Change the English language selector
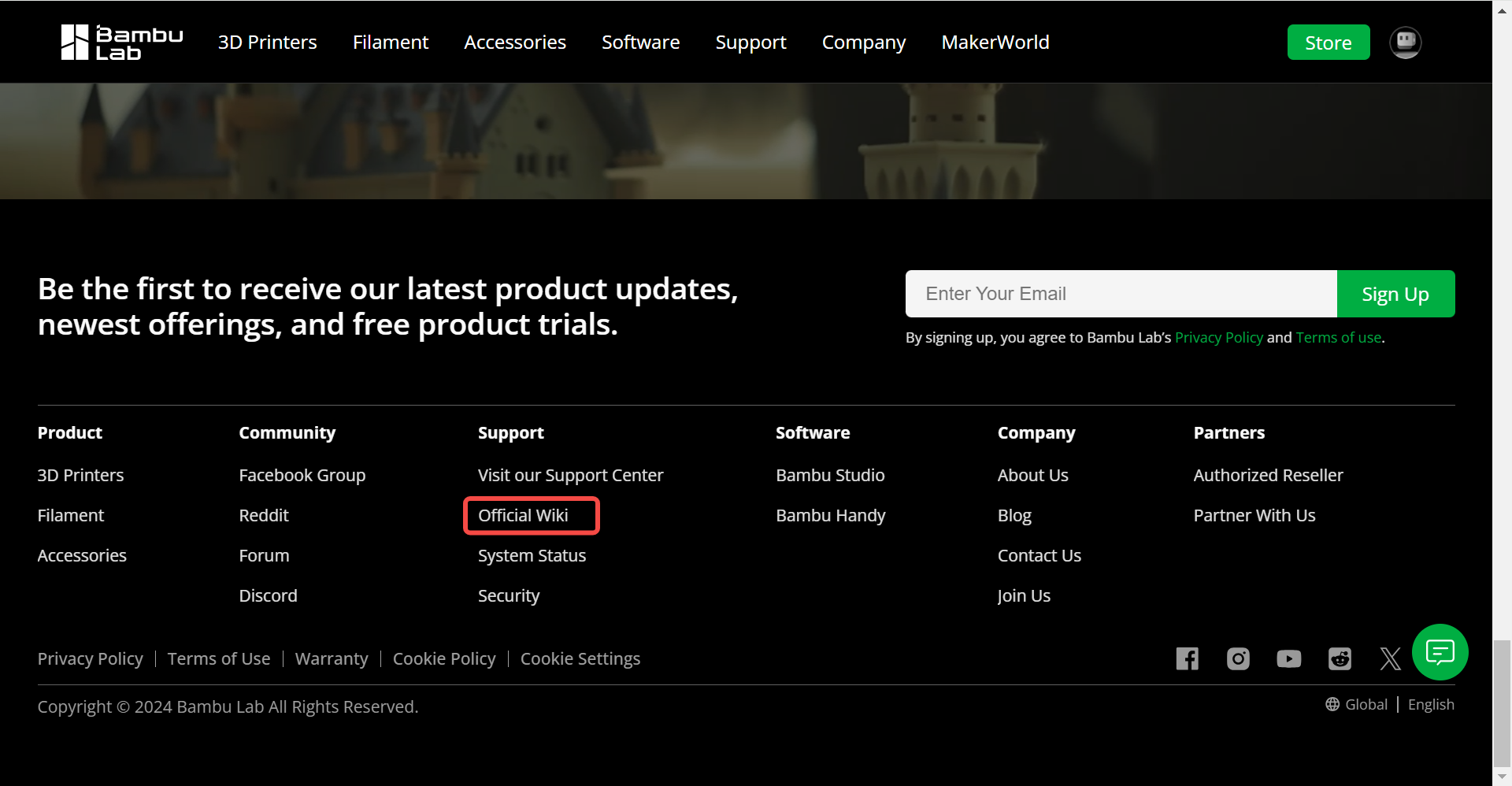This screenshot has height=786, width=1512. tap(1431, 704)
